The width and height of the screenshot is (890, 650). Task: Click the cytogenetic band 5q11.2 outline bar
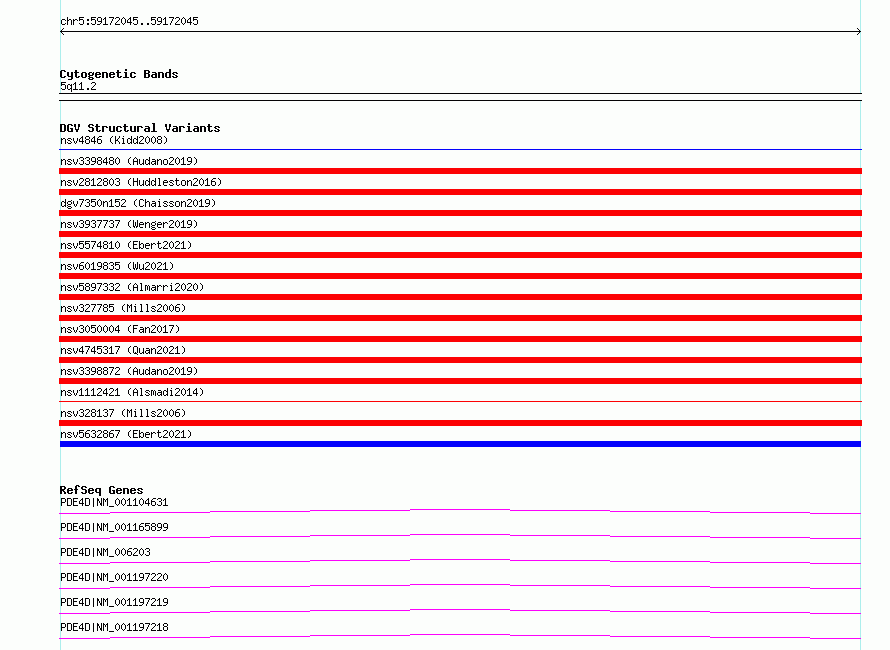click(x=460, y=97)
